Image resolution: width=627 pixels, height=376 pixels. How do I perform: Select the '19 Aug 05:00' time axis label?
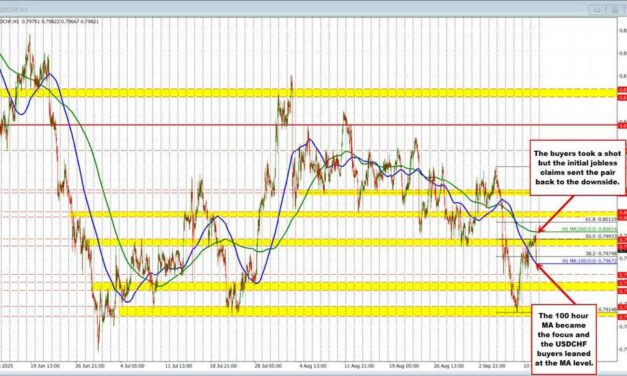[x=405, y=366]
